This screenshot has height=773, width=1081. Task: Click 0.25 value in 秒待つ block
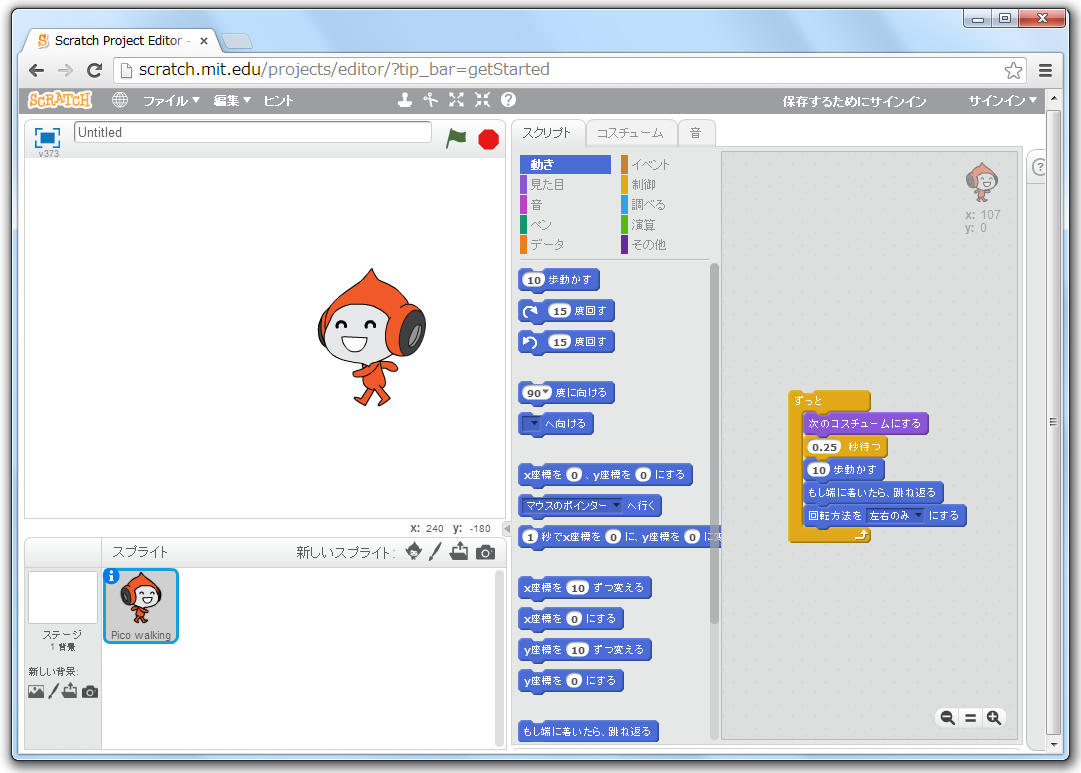pyautogui.click(x=824, y=447)
